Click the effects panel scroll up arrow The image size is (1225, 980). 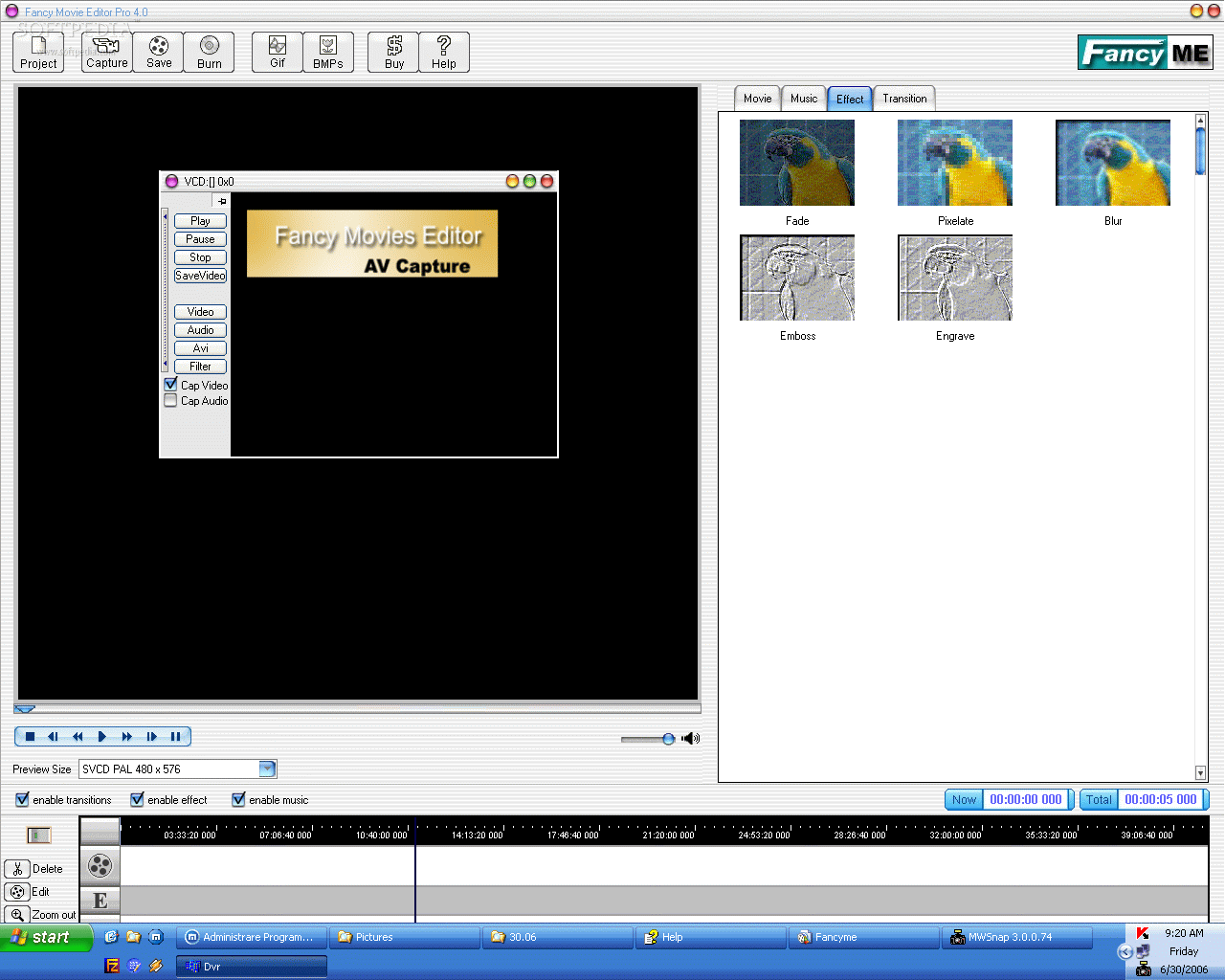tap(1200, 121)
